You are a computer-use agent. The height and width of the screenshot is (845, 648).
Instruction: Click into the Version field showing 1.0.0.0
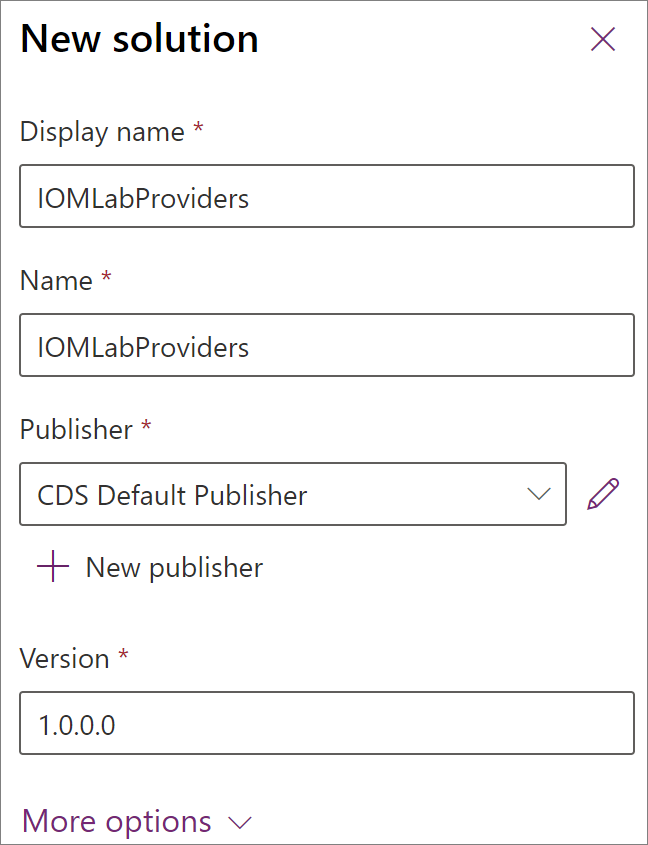pyautogui.click(x=327, y=723)
